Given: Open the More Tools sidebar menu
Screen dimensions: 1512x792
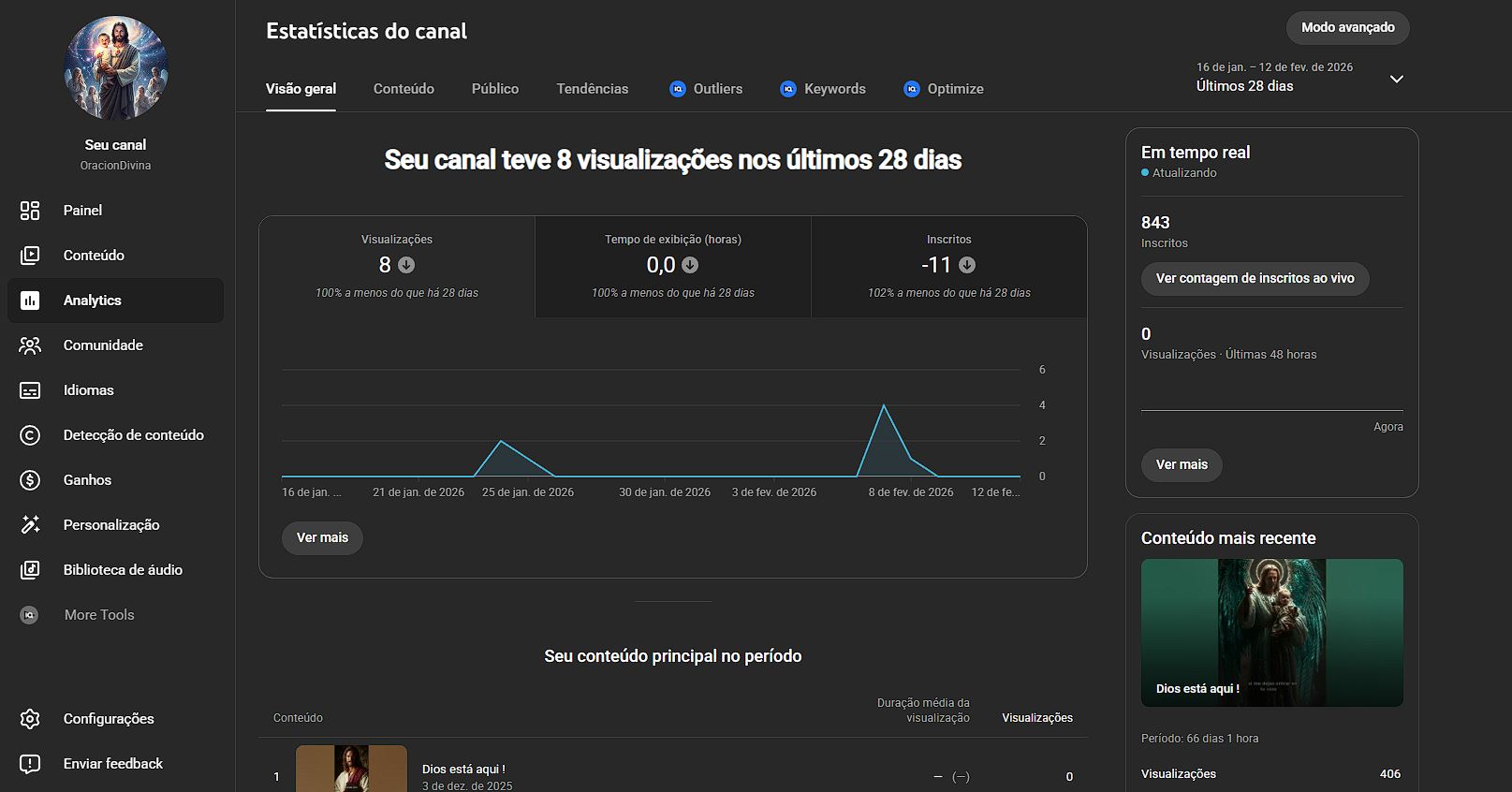Looking at the screenshot, I should coord(98,615).
